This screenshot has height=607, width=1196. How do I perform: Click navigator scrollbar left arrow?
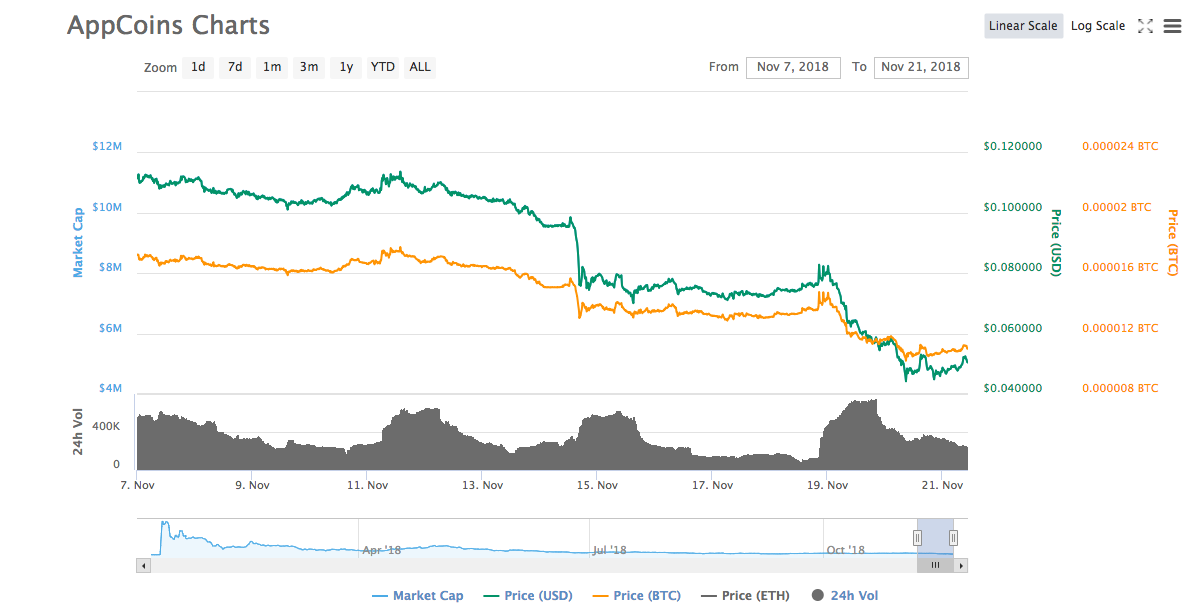coord(143,566)
